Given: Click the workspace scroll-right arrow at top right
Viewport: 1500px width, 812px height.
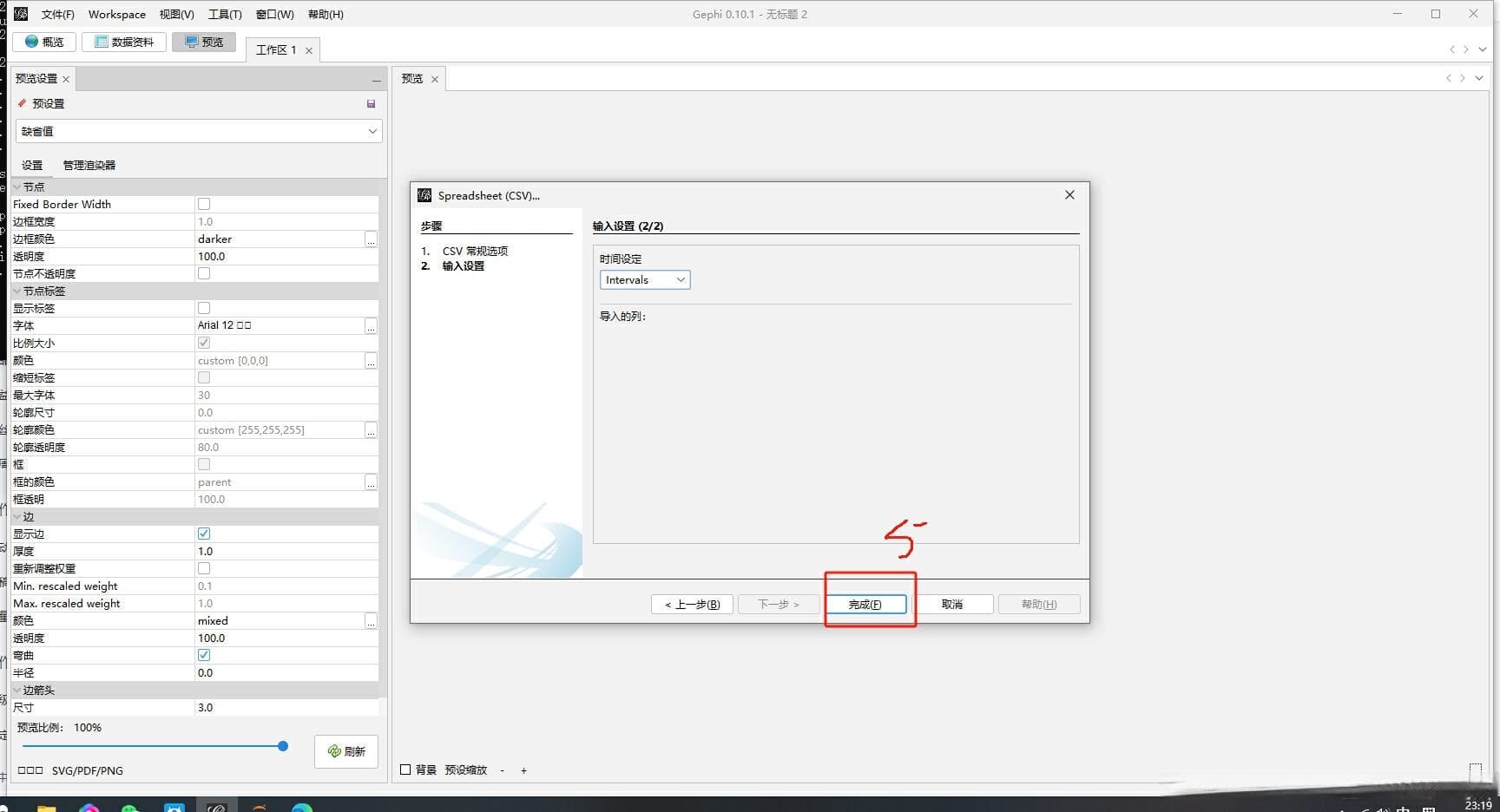Looking at the screenshot, I should point(1466,49).
